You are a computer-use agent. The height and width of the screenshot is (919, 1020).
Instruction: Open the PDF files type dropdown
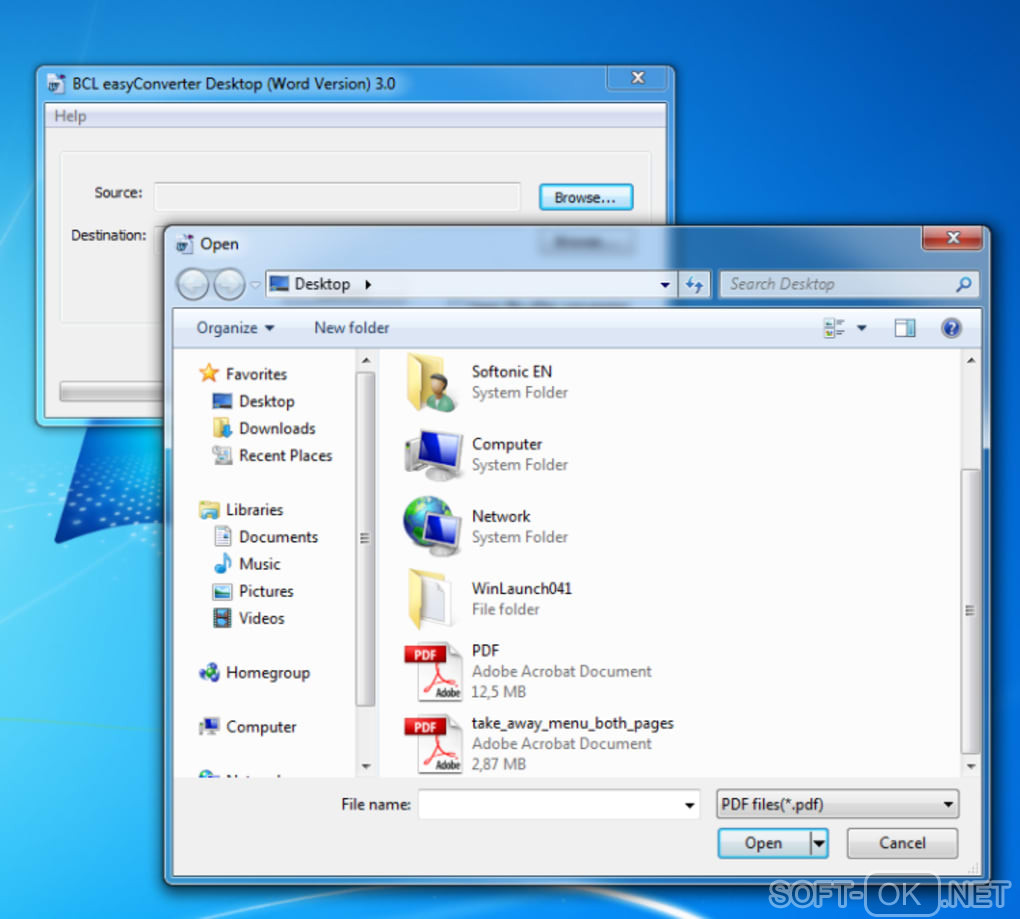[837, 804]
